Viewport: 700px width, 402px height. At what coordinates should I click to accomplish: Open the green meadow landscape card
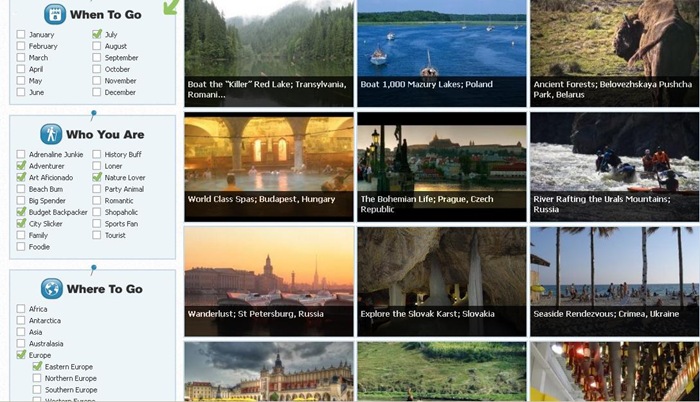pos(442,372)
